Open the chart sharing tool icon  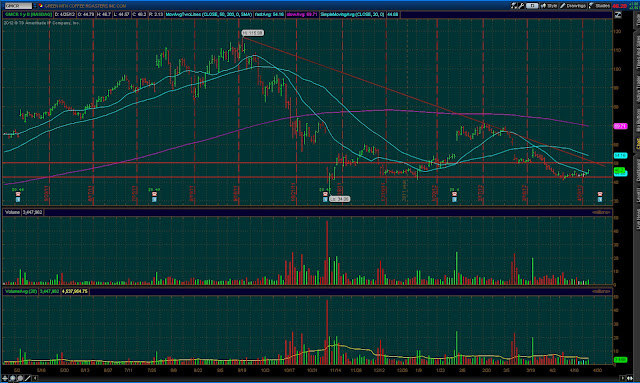coord(514,6)
